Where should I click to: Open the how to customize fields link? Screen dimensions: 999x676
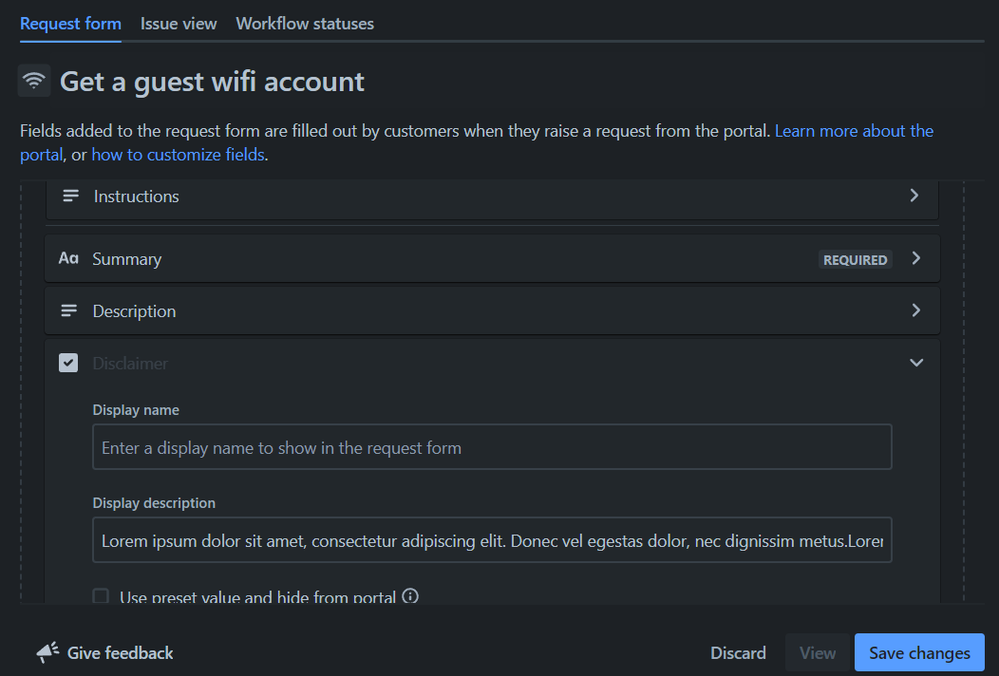coord(178,155)
